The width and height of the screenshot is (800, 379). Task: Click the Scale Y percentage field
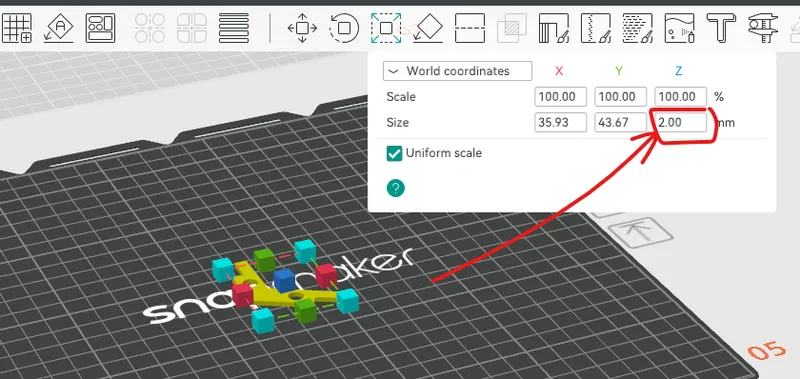coord(620,97)
